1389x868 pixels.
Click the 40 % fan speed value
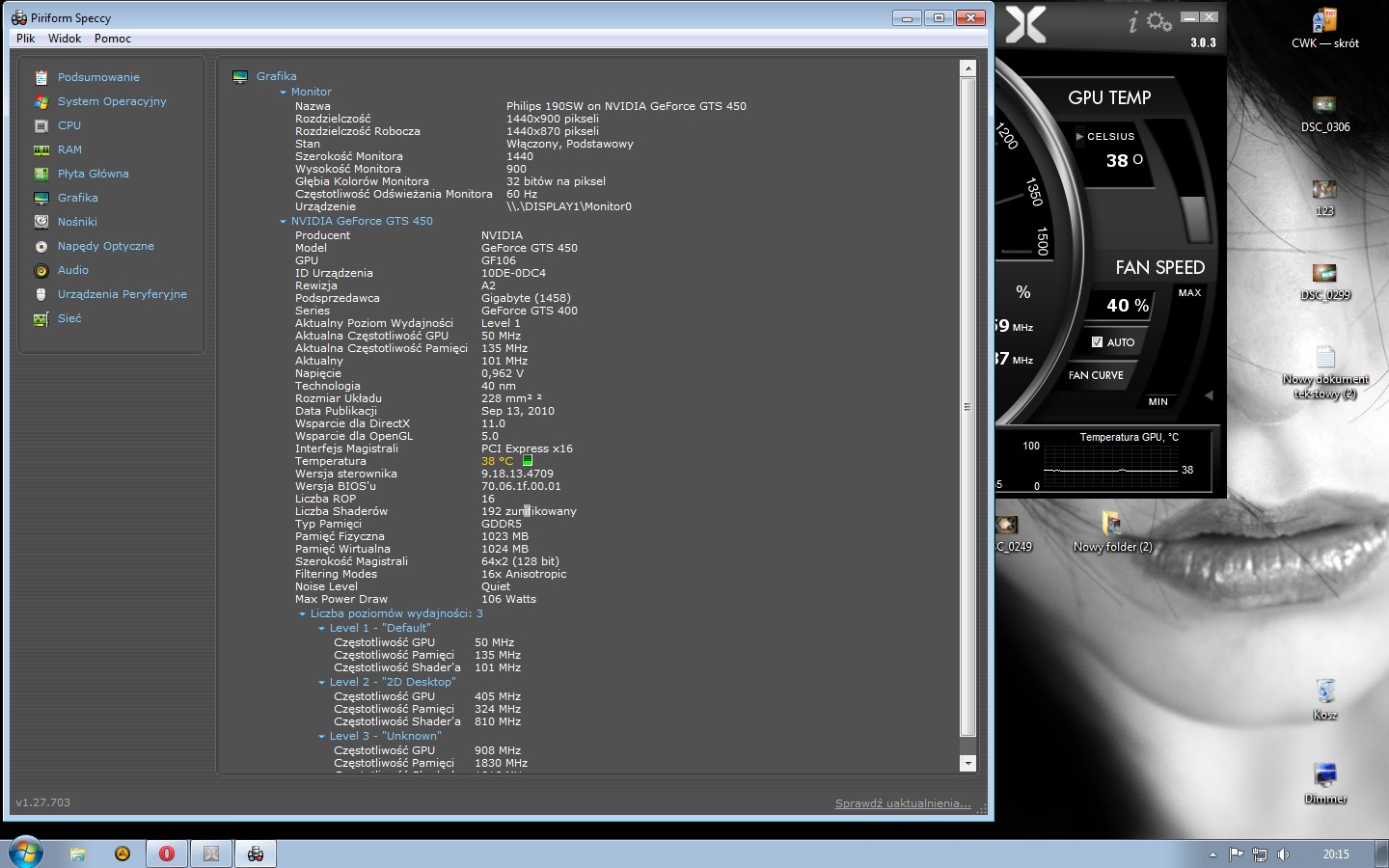click(x=1128, y=306)
